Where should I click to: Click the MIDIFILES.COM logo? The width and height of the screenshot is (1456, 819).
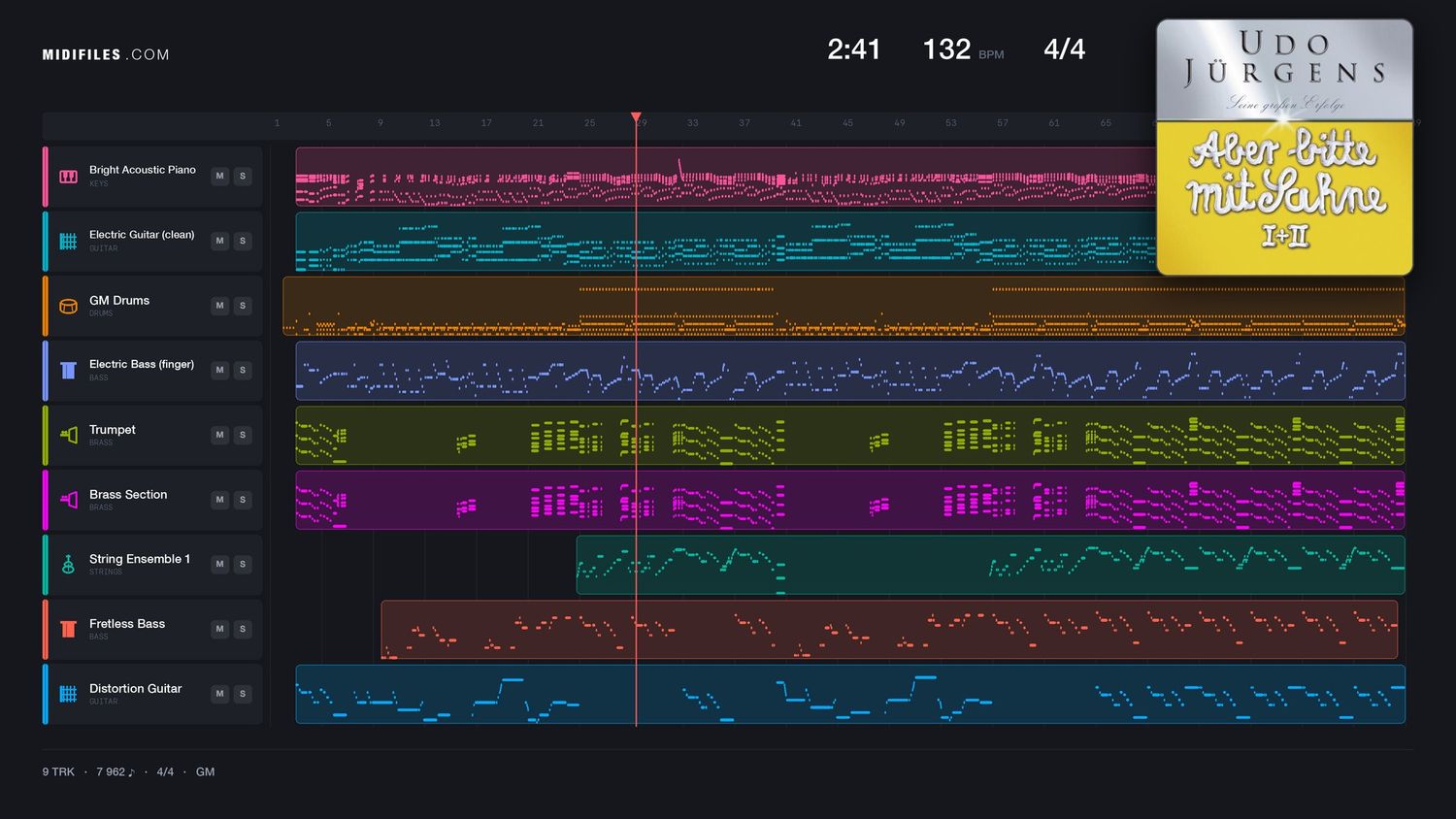(x=106, y=54)
